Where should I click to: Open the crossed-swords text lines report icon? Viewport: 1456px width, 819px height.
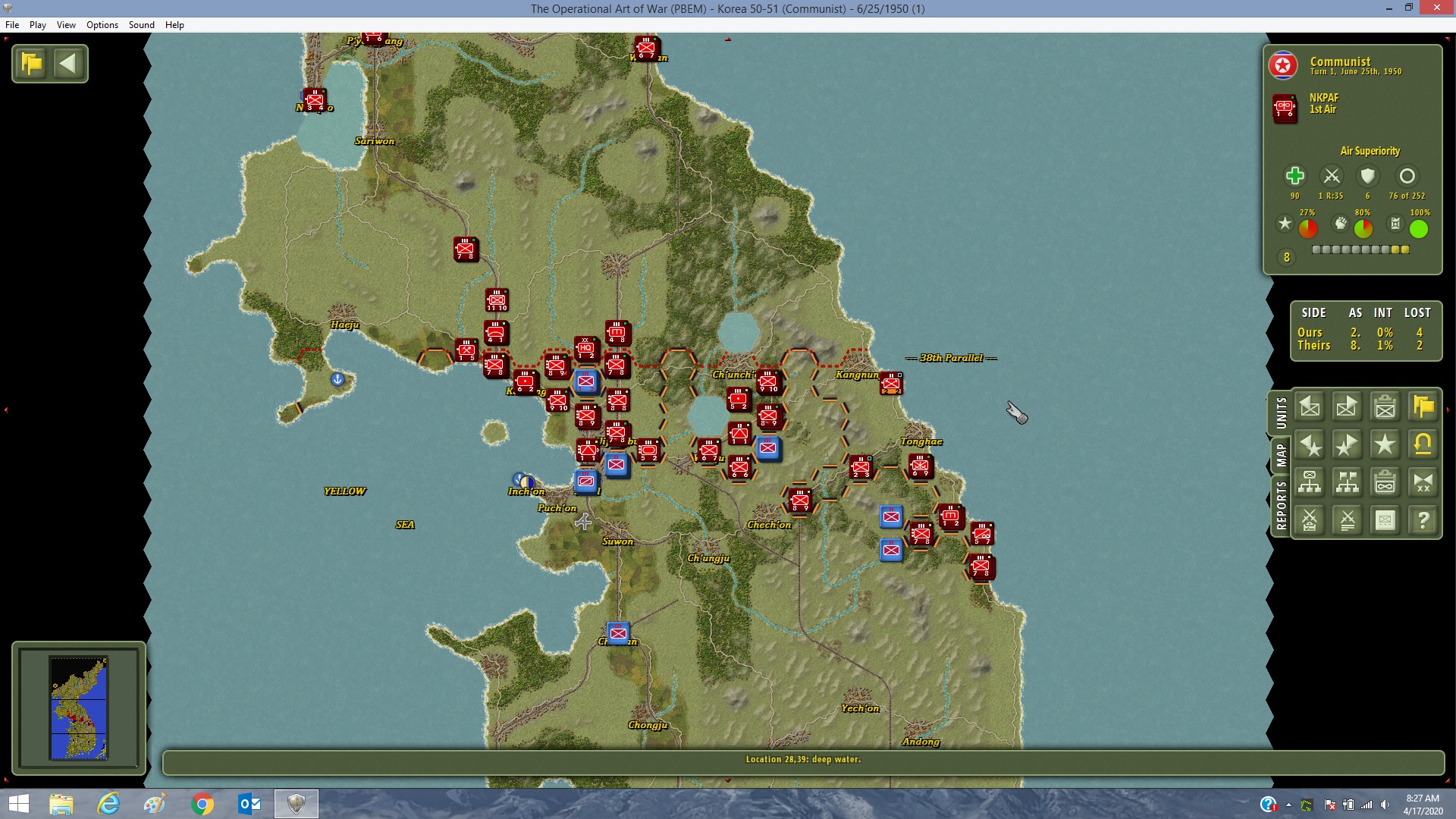point(1347,520)
